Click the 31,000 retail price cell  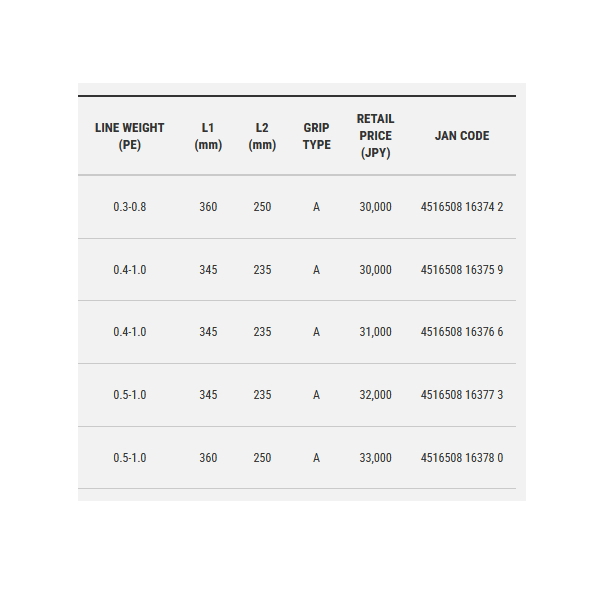point(375,332)
